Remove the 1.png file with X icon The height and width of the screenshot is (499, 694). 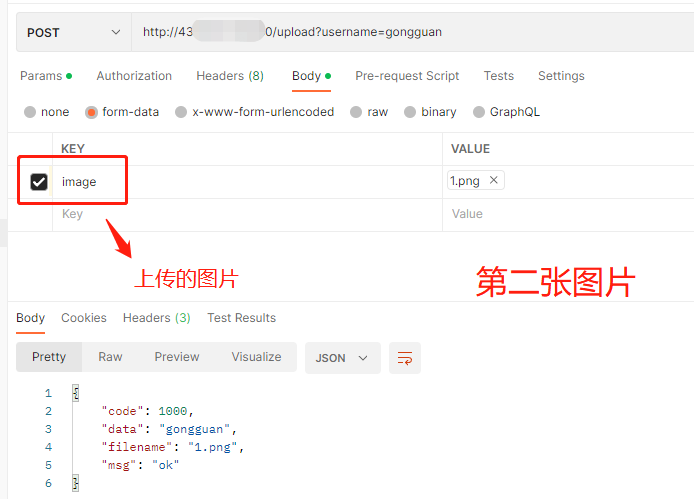(x=494, y=181)
